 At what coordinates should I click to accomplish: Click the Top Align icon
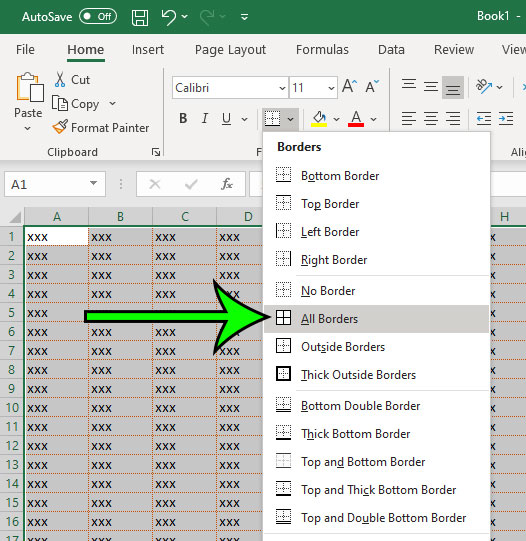[x=409, y=85]
